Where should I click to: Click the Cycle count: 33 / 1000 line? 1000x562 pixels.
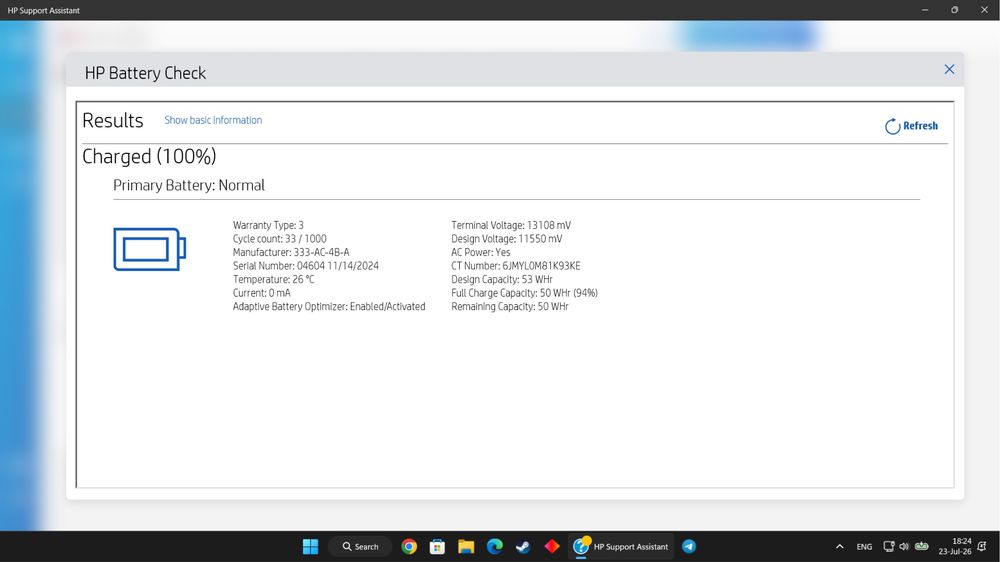point(279,239)
